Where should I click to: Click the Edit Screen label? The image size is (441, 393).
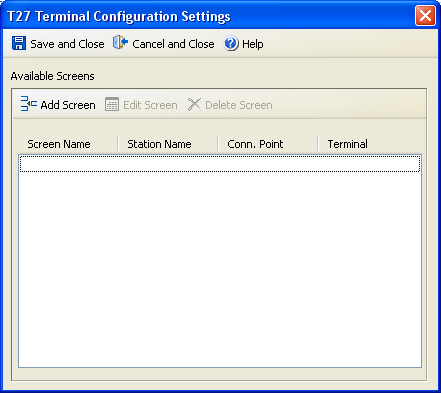pyautogui.click(x=150, y=105)
